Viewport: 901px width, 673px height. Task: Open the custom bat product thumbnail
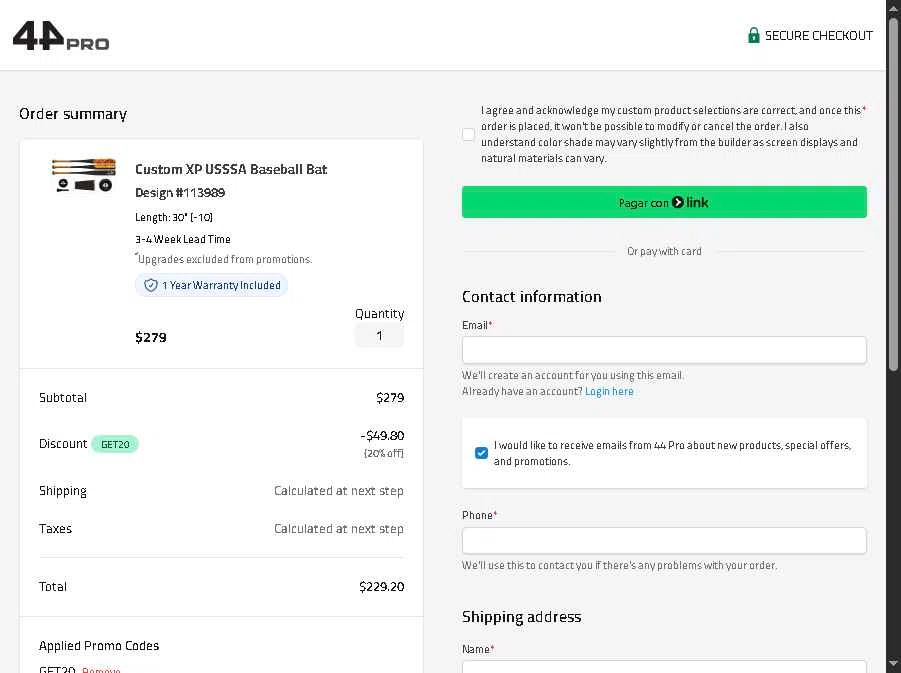tap(84, 176)
